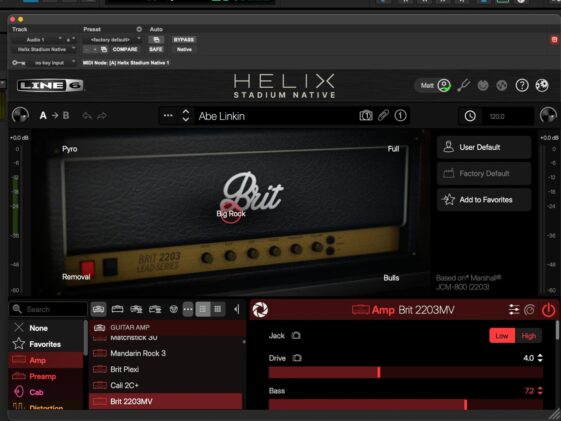The height and width of the screenshot is (421, 561).
Task: Click User Default button
Action: click(484, 147)
